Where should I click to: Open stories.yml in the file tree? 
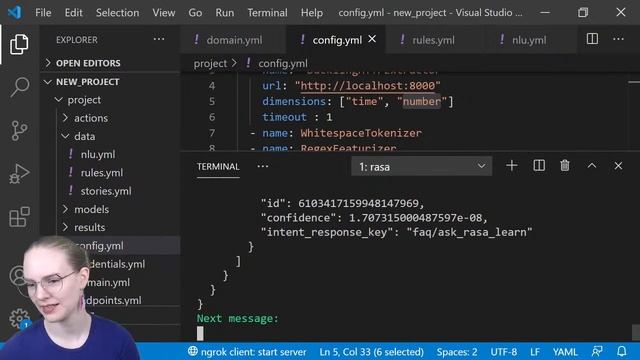click(106, 191)
